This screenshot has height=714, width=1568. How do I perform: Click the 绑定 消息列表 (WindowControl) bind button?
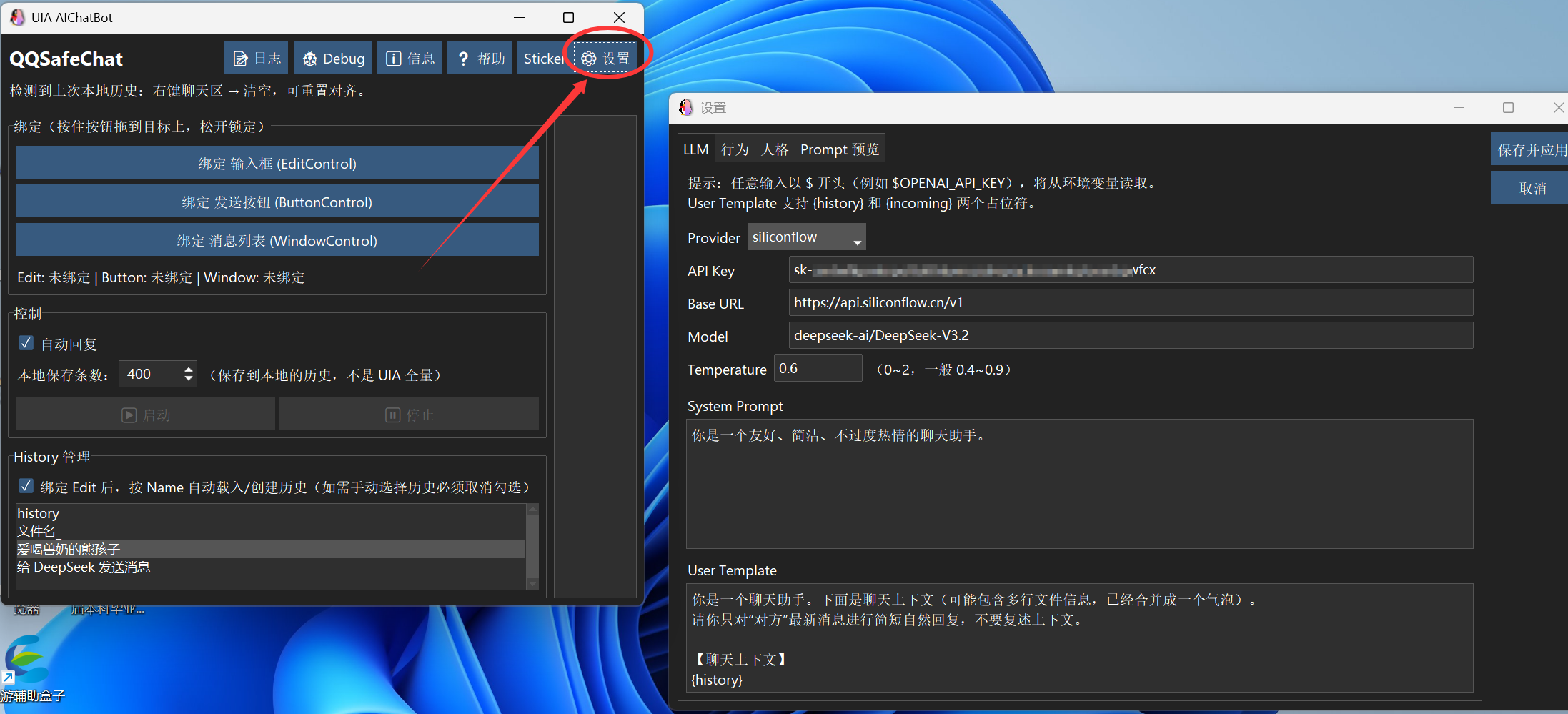[x=277, y=240]
